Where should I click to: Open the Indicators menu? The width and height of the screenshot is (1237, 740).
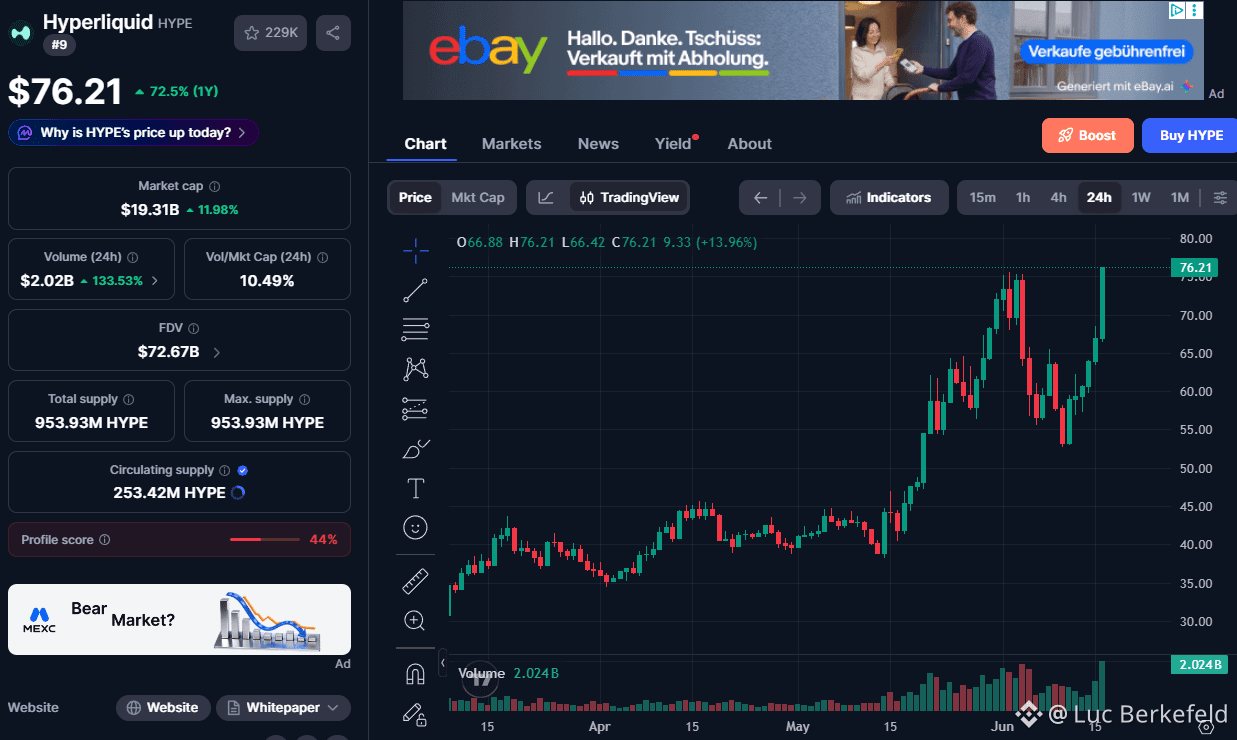click(888, 197)
